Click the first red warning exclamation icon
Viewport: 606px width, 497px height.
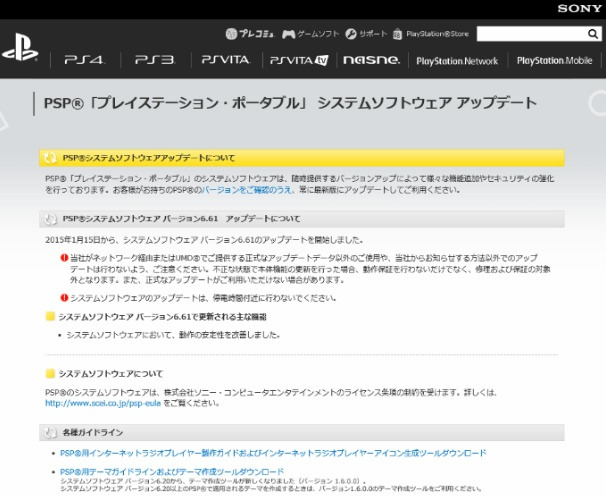tap(64, 257)
